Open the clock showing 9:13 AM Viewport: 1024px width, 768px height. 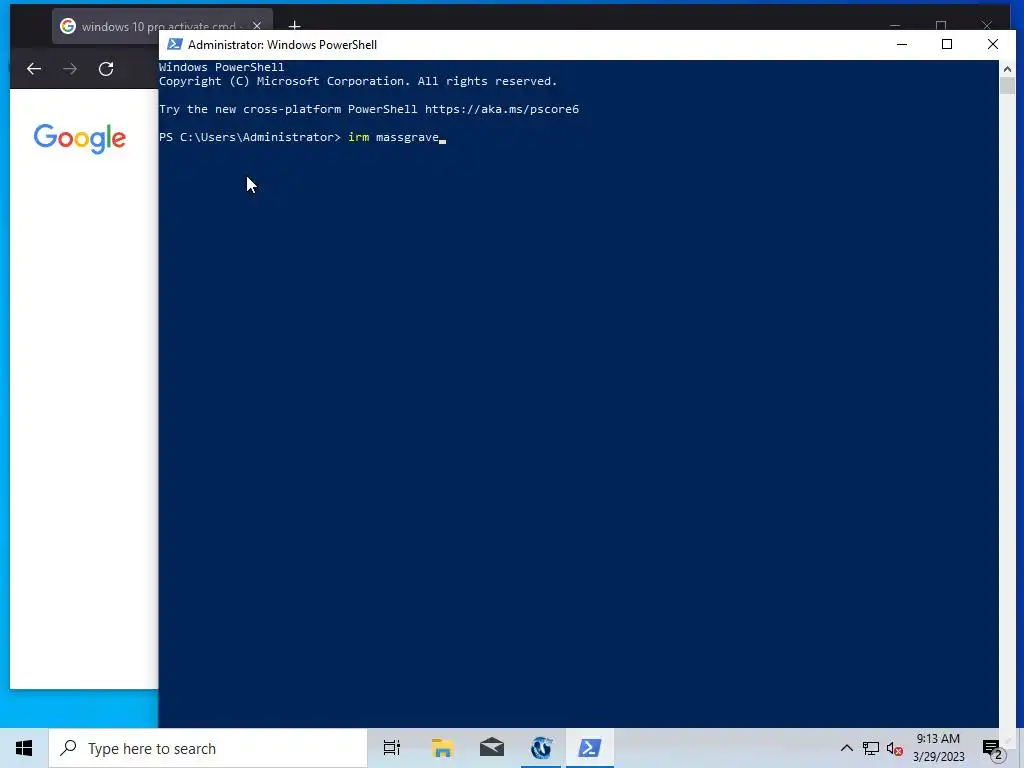[x=938, y=748]
